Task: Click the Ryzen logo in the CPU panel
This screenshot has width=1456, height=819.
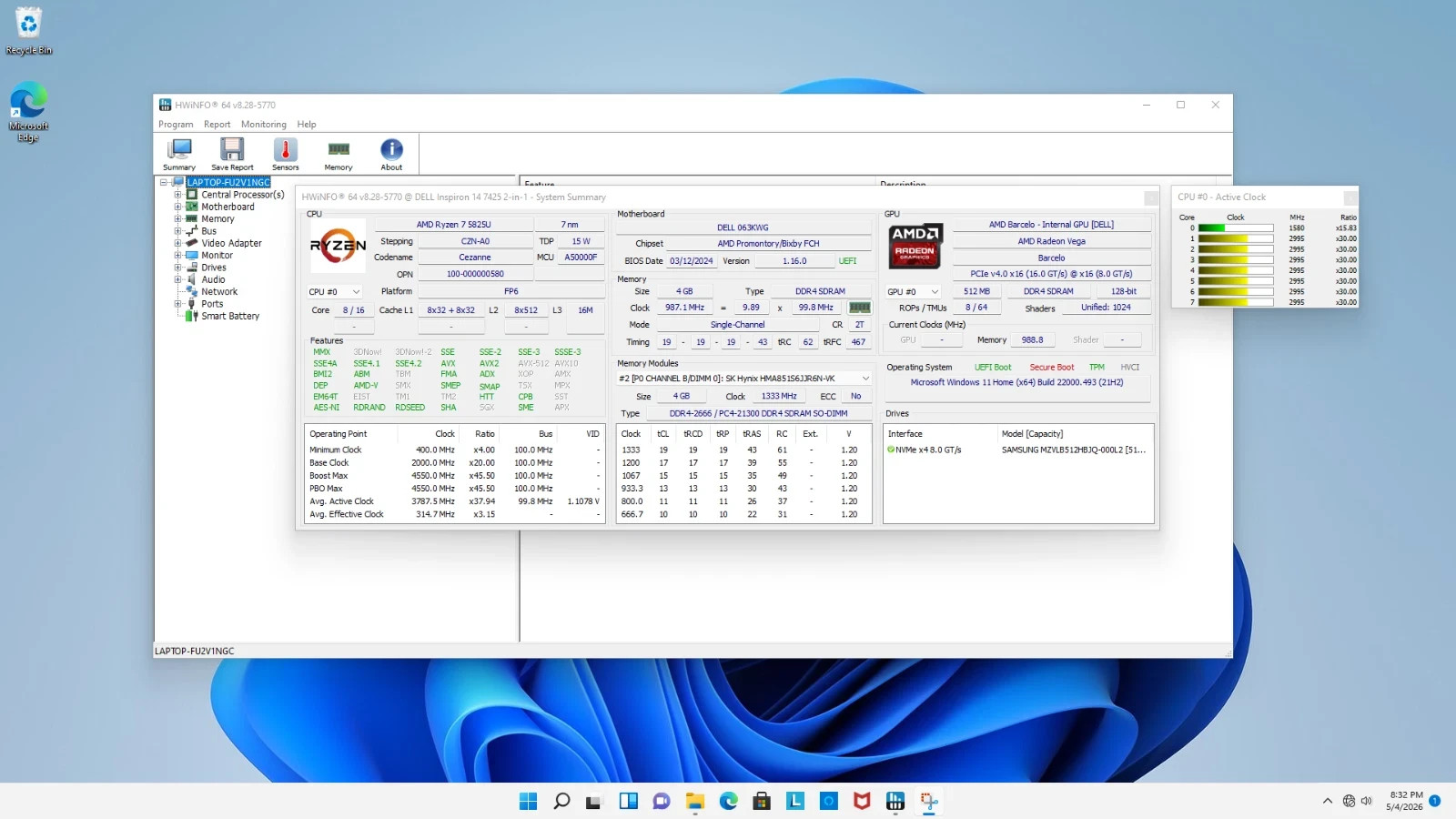Action: (339, 246)
